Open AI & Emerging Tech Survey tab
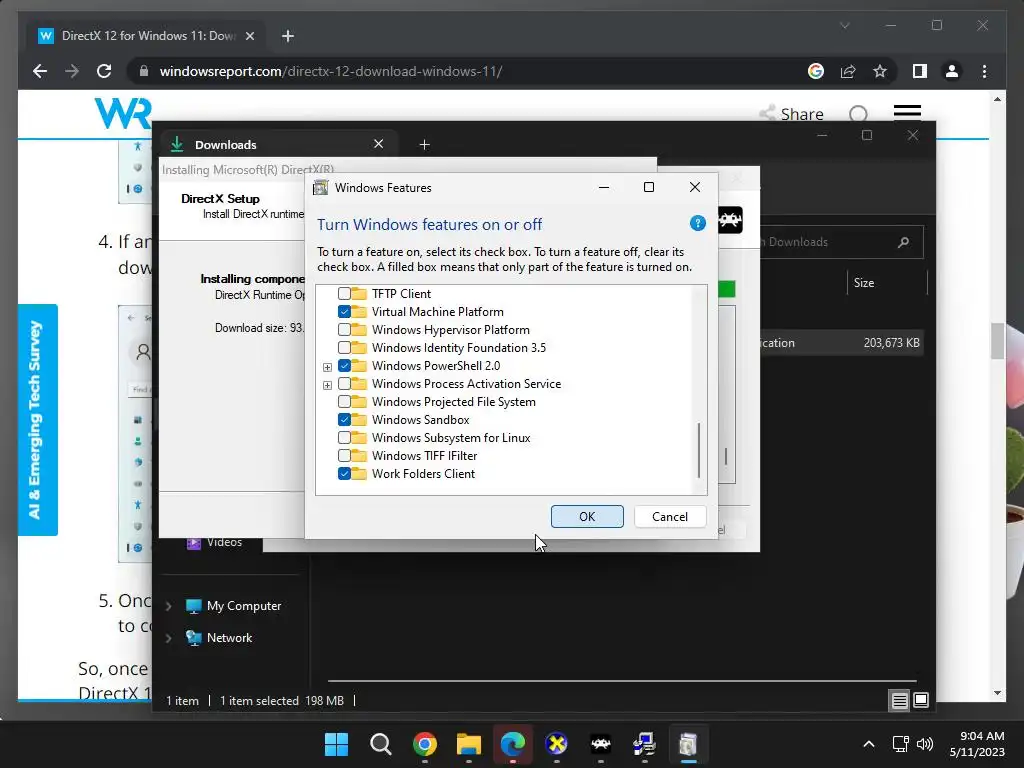This screenshot has height=768, width=1024. coord(38,420)
